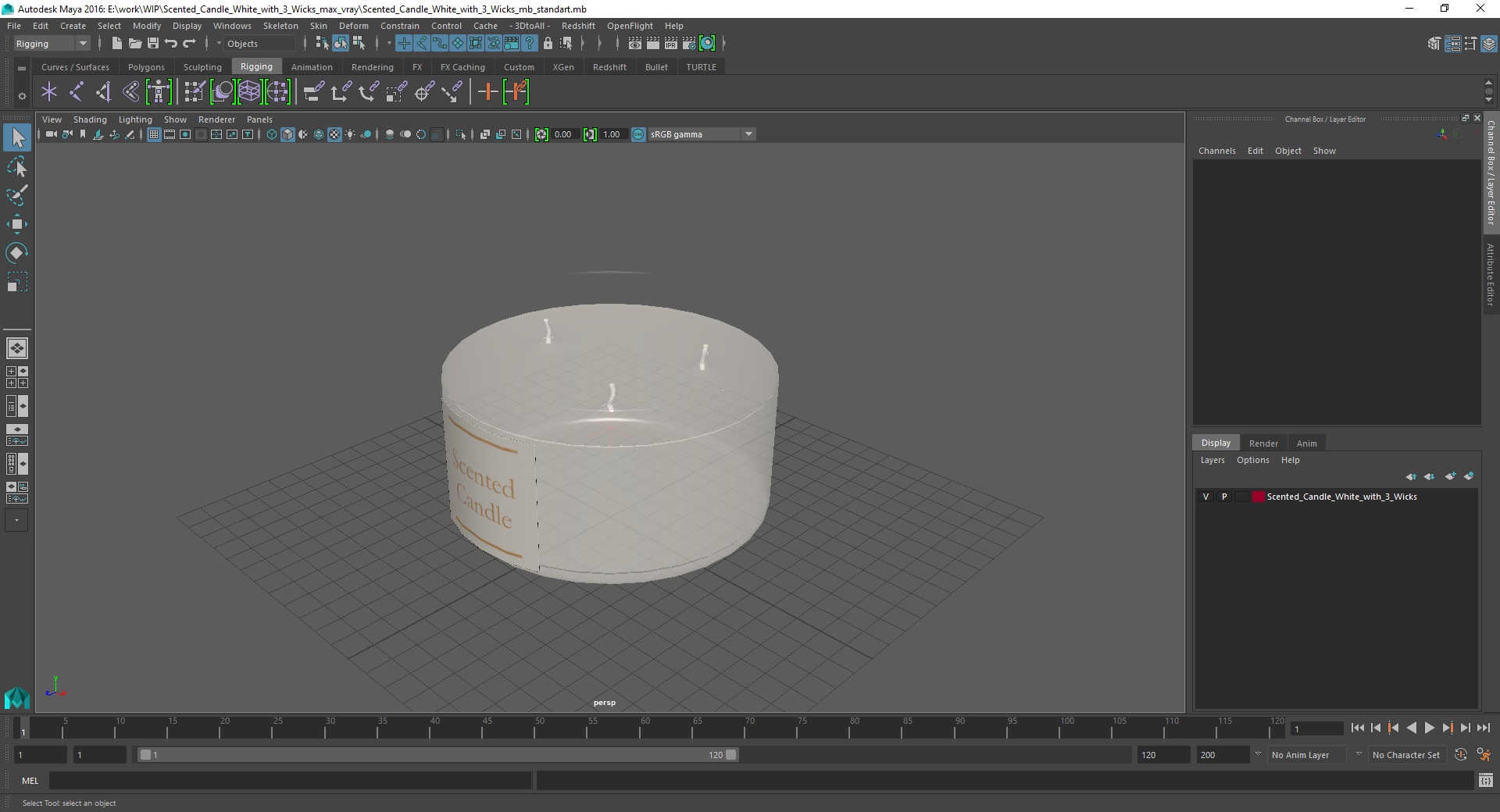Click the Redo arrow icon
Screen dimensions: 1500x812
[189, 44]
